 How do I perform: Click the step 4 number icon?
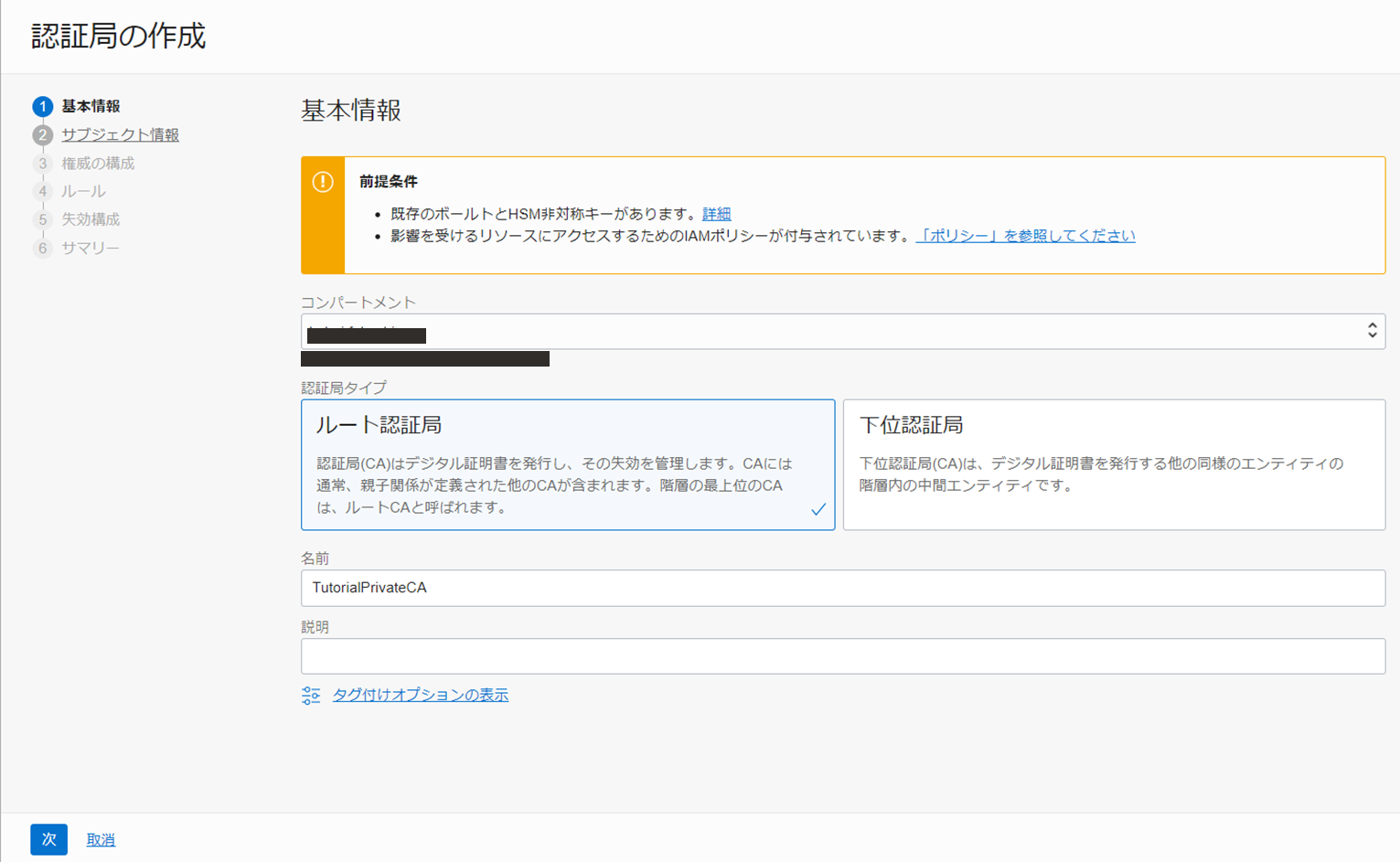coord(42,192)
